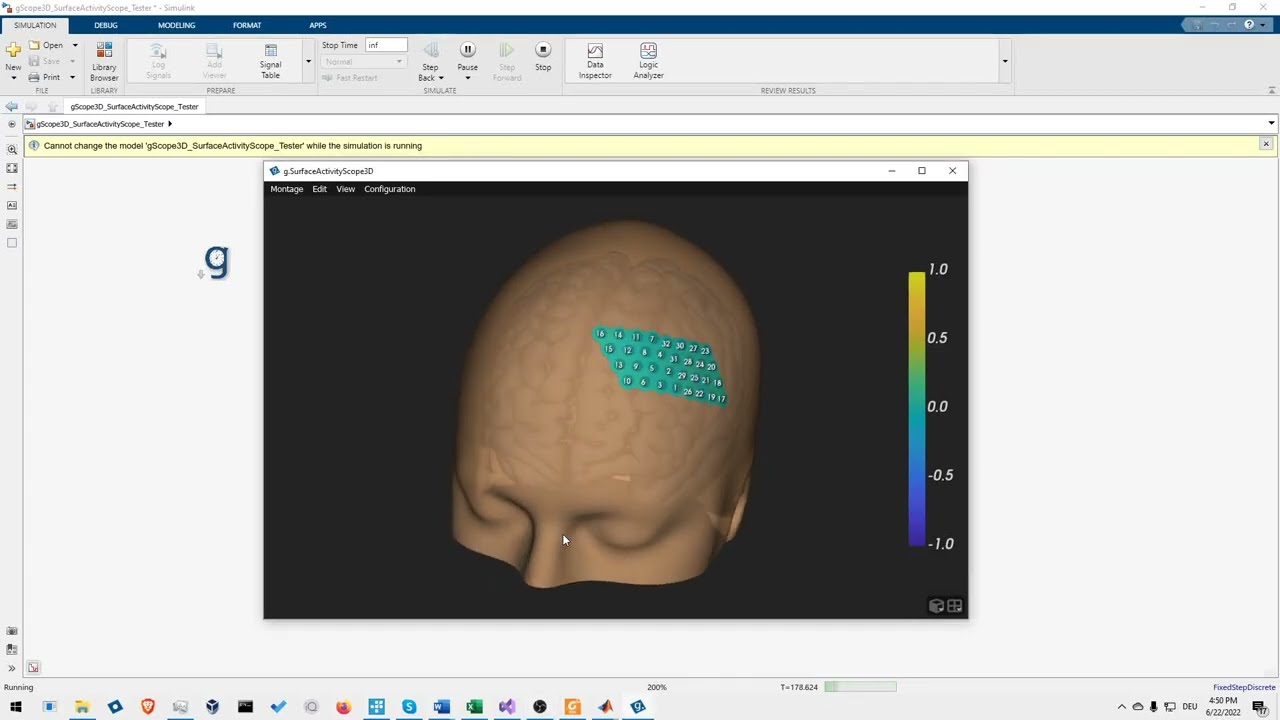
Task: Select the Zoom tool in left palette
Action: [x=12, y=149]
